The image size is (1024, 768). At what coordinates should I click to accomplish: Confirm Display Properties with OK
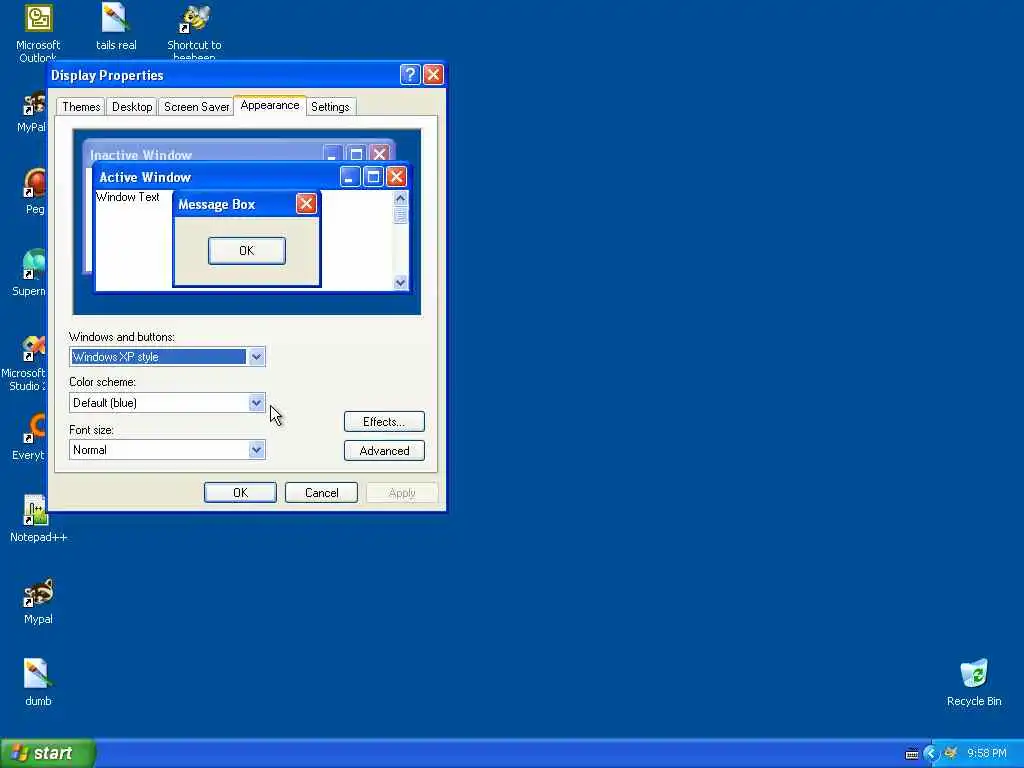click(x=240, y=492)
